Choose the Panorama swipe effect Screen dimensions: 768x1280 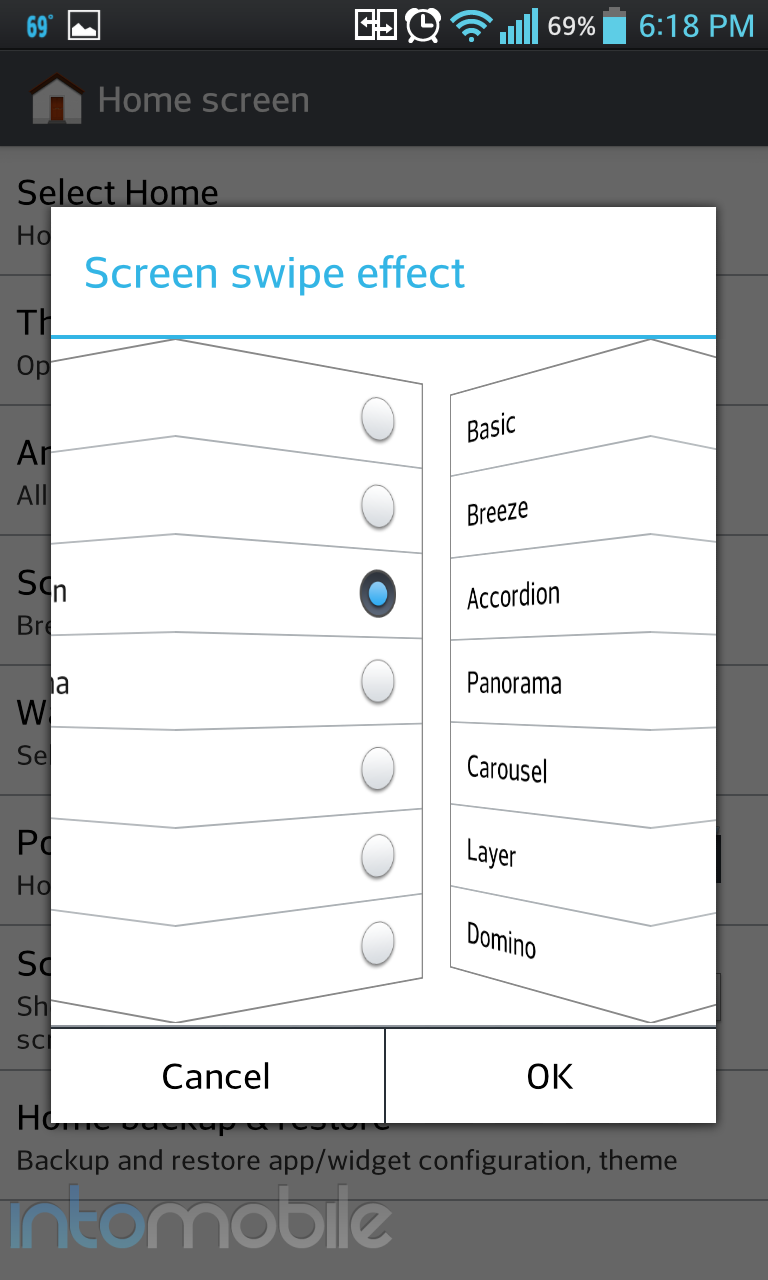pyautogui.click(x=514, y=684)
